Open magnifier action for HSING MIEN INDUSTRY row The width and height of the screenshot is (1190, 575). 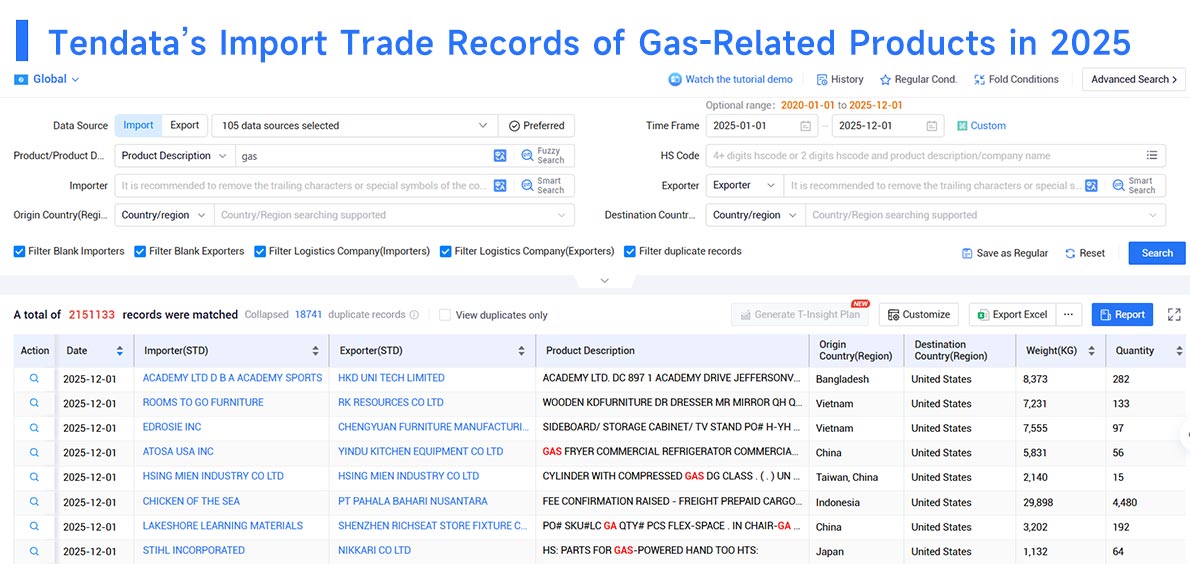[34, 477]
